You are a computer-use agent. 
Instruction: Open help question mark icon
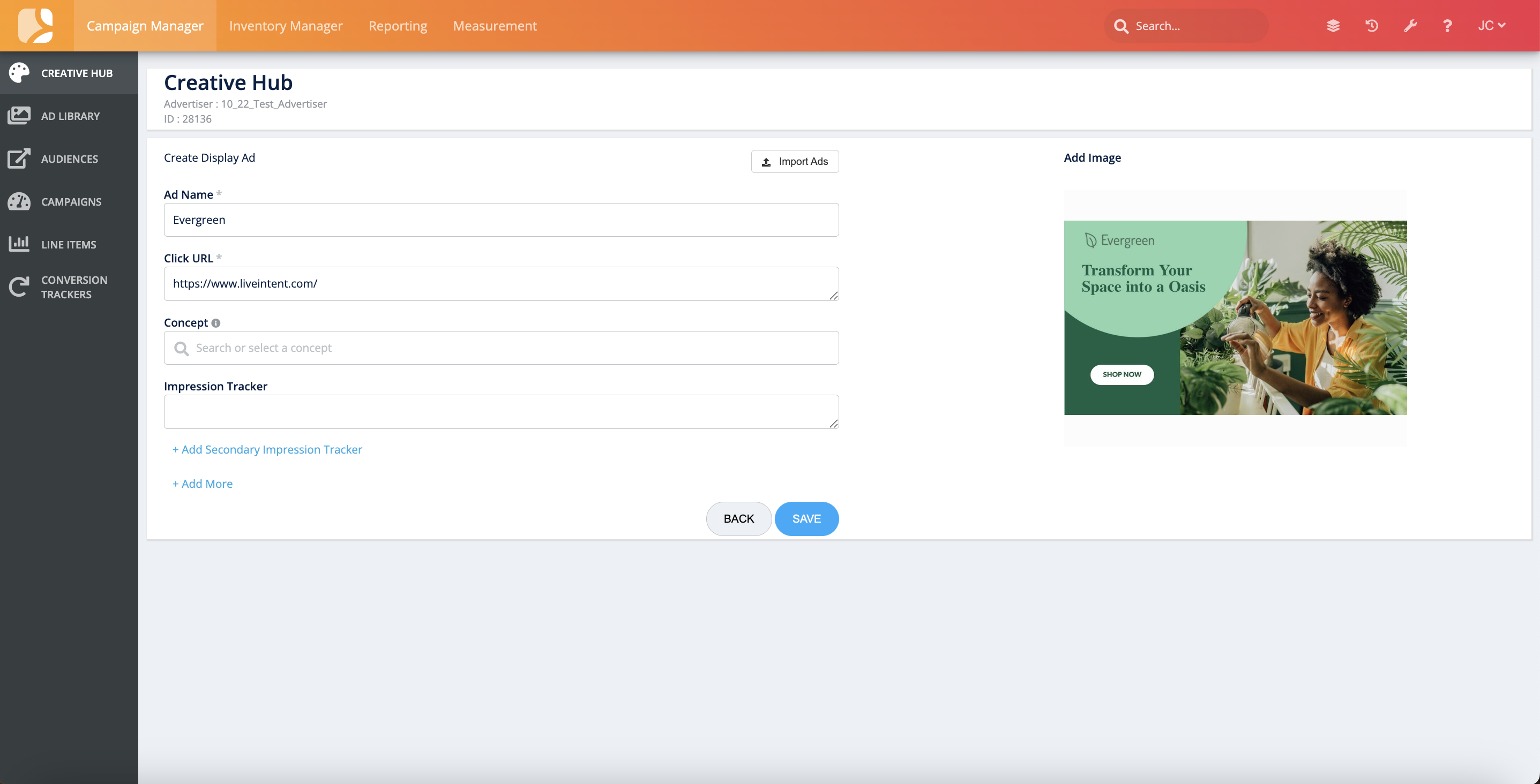[1447, 26]
